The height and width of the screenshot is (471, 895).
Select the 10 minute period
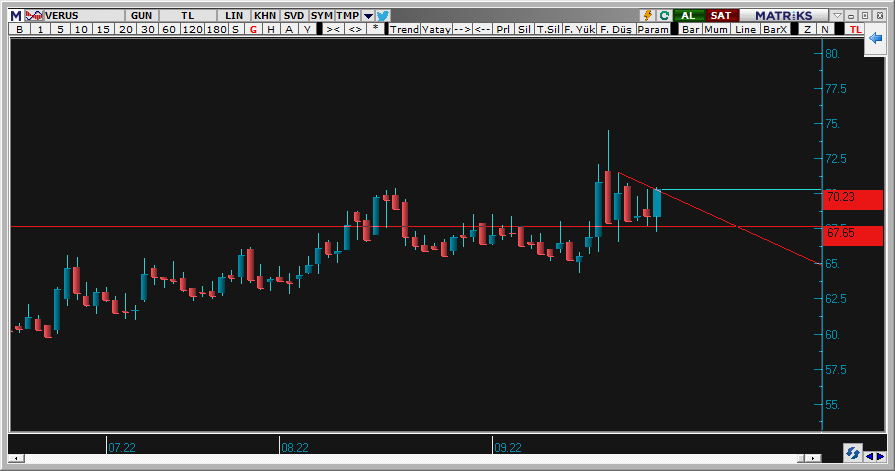(81, 29)
